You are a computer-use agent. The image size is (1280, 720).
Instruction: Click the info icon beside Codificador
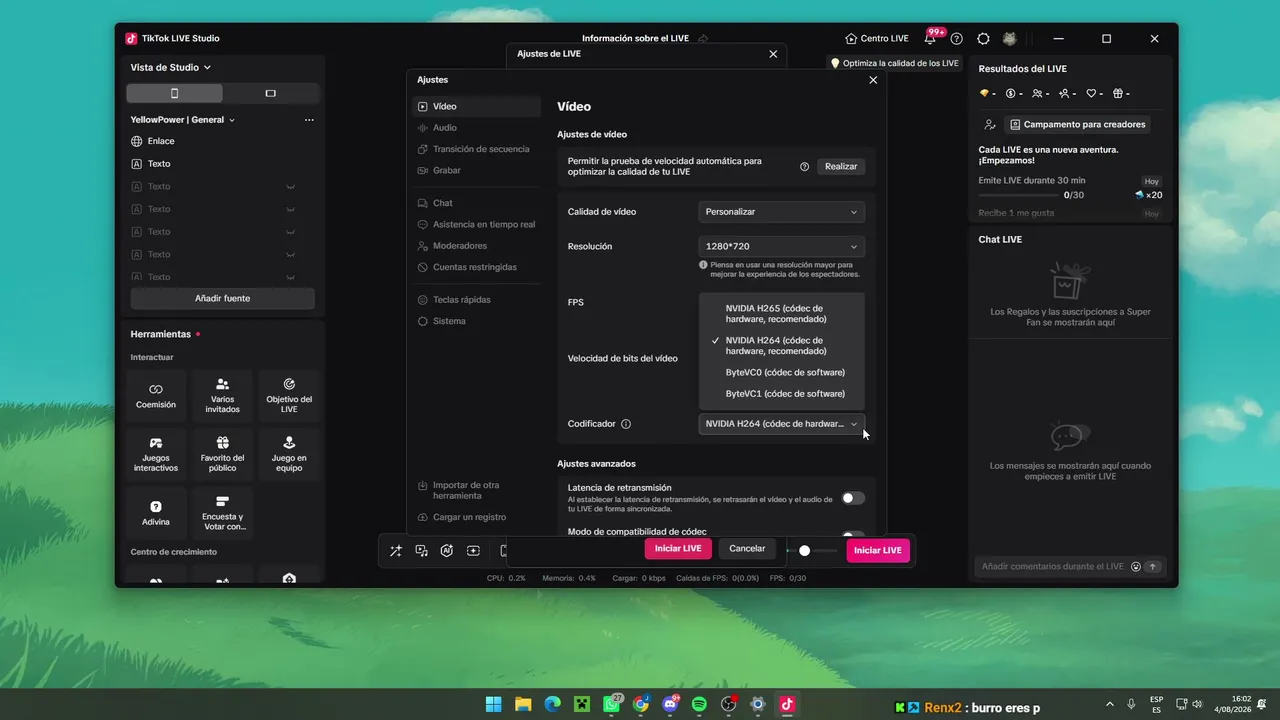(x=626, y=424)
